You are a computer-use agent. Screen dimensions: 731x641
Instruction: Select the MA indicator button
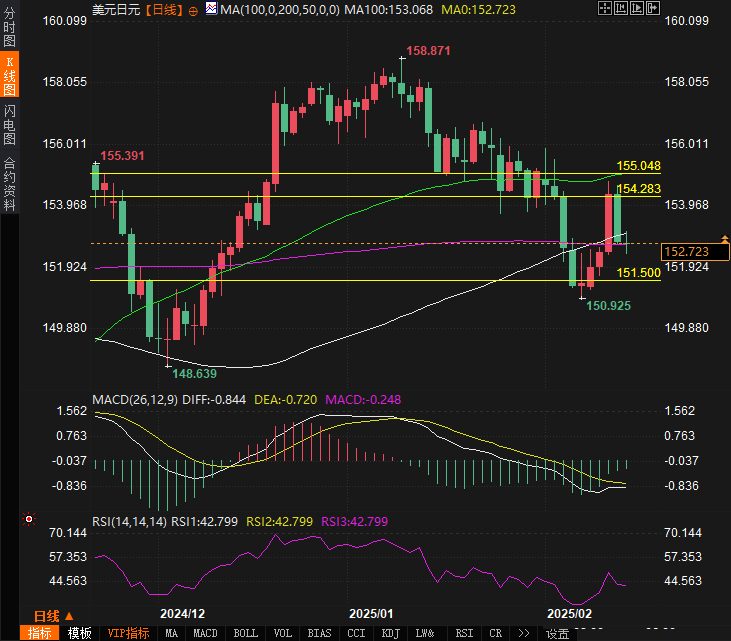[x=171, y=633]
